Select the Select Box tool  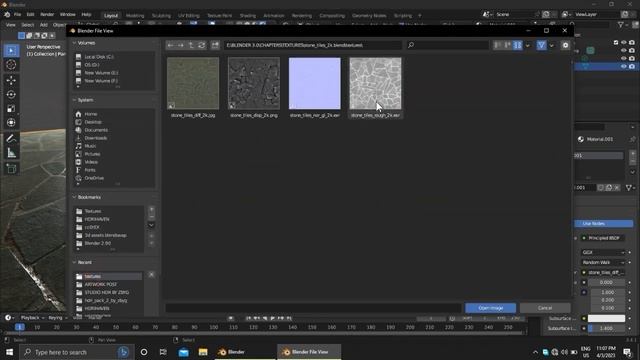pyautogui.click(x=11, y=51)
